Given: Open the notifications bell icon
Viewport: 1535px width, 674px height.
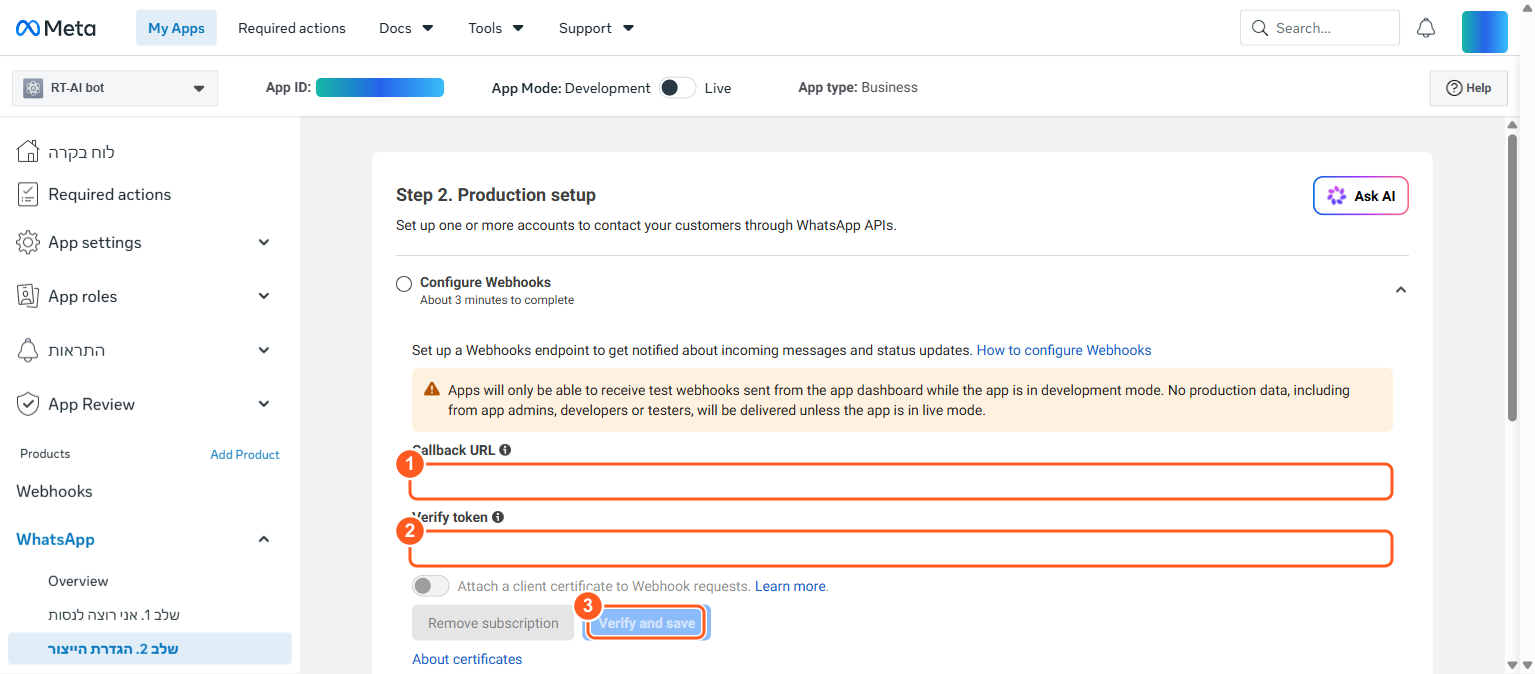Looking at the screenshot, I should click(1426, 28).
